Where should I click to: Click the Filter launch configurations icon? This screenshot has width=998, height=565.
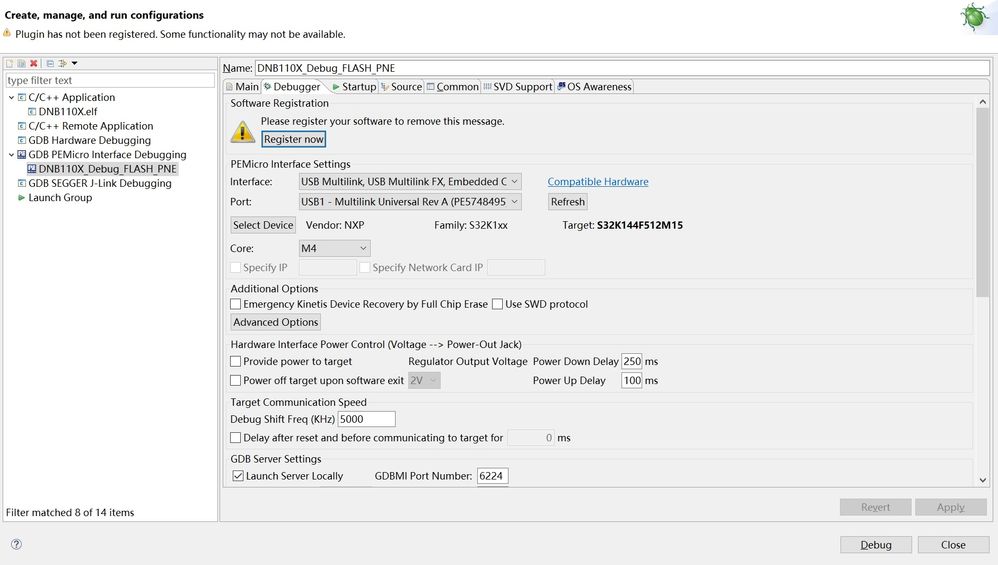(62, 63)
